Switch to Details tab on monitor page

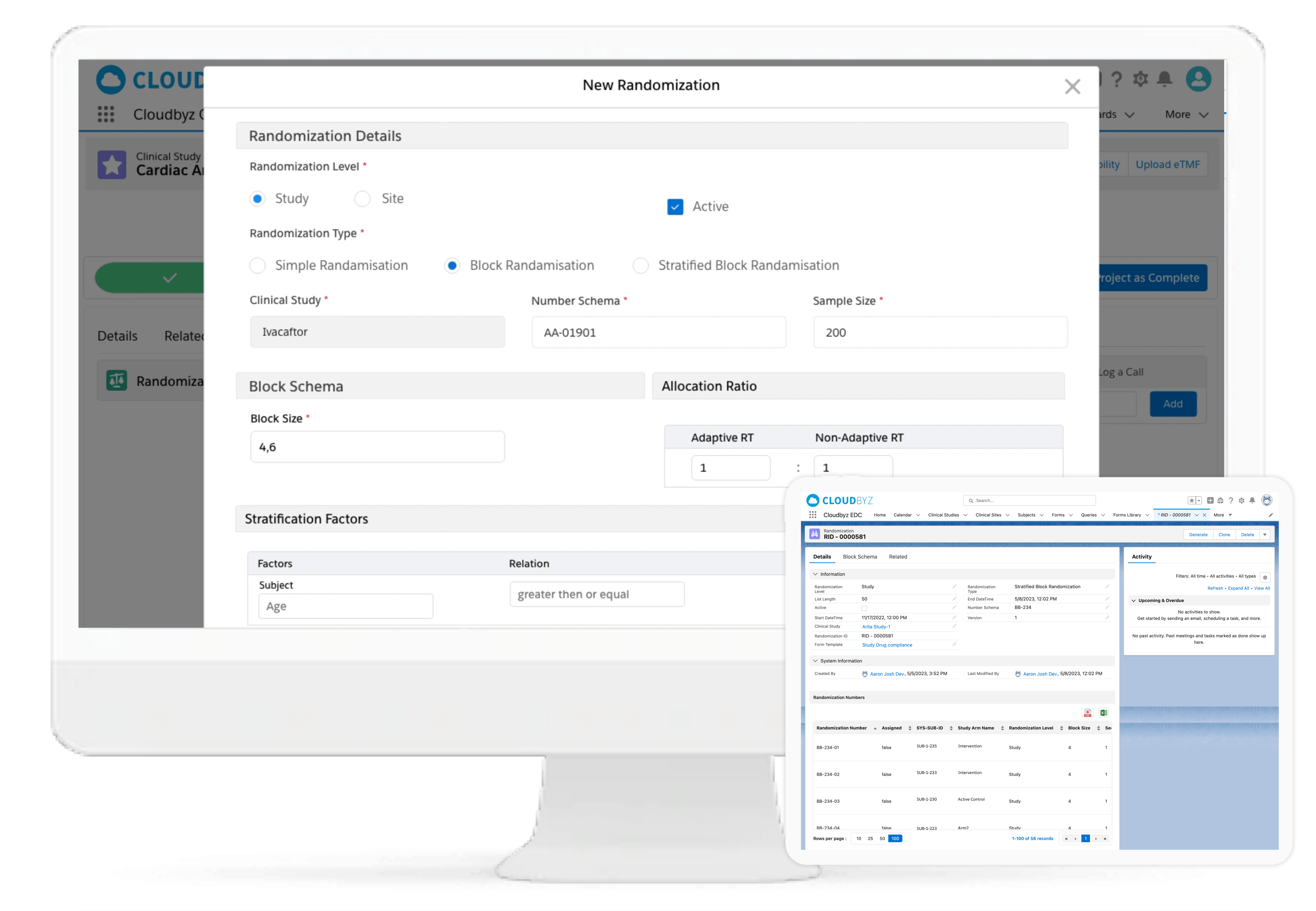[x=117, y=335]
